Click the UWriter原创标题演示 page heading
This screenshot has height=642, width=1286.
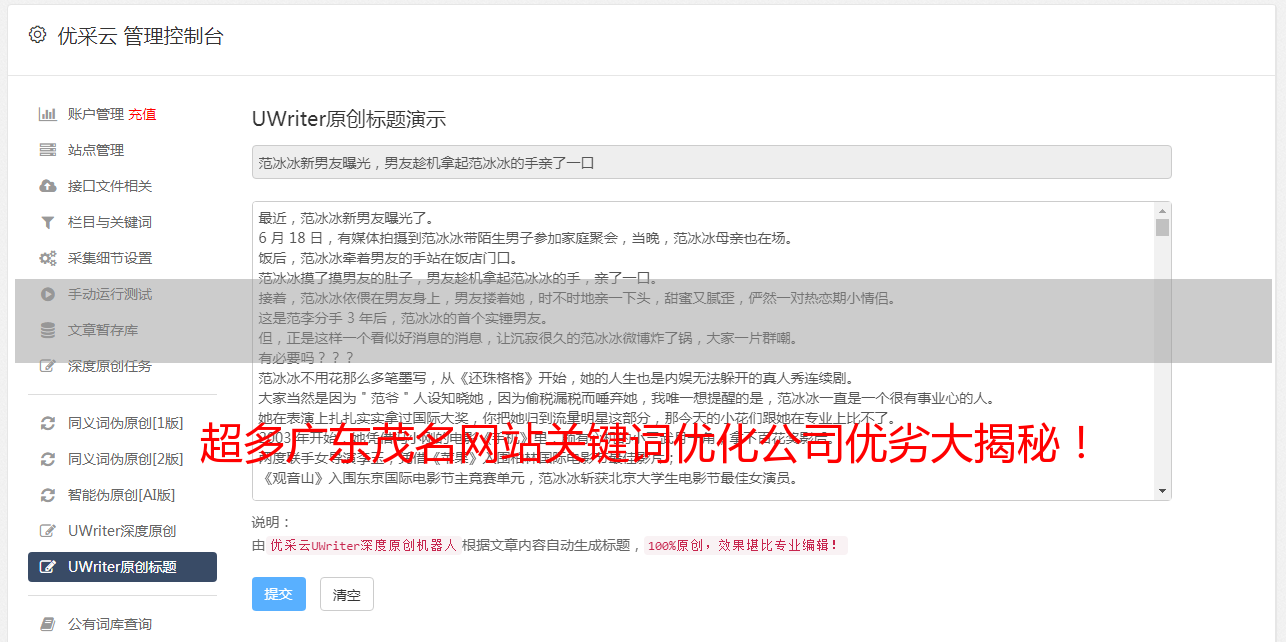(349, 119)
